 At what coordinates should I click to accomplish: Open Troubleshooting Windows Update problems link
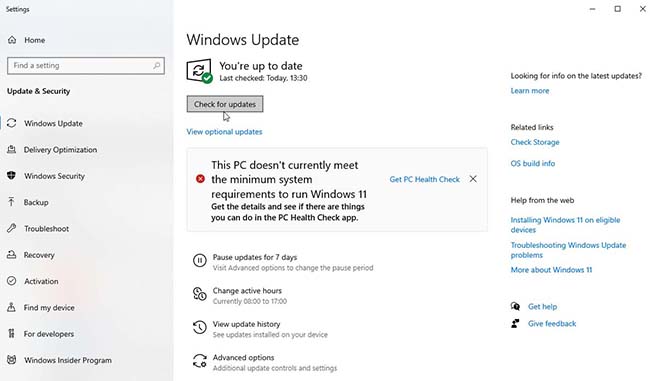(x=568, y=250)
